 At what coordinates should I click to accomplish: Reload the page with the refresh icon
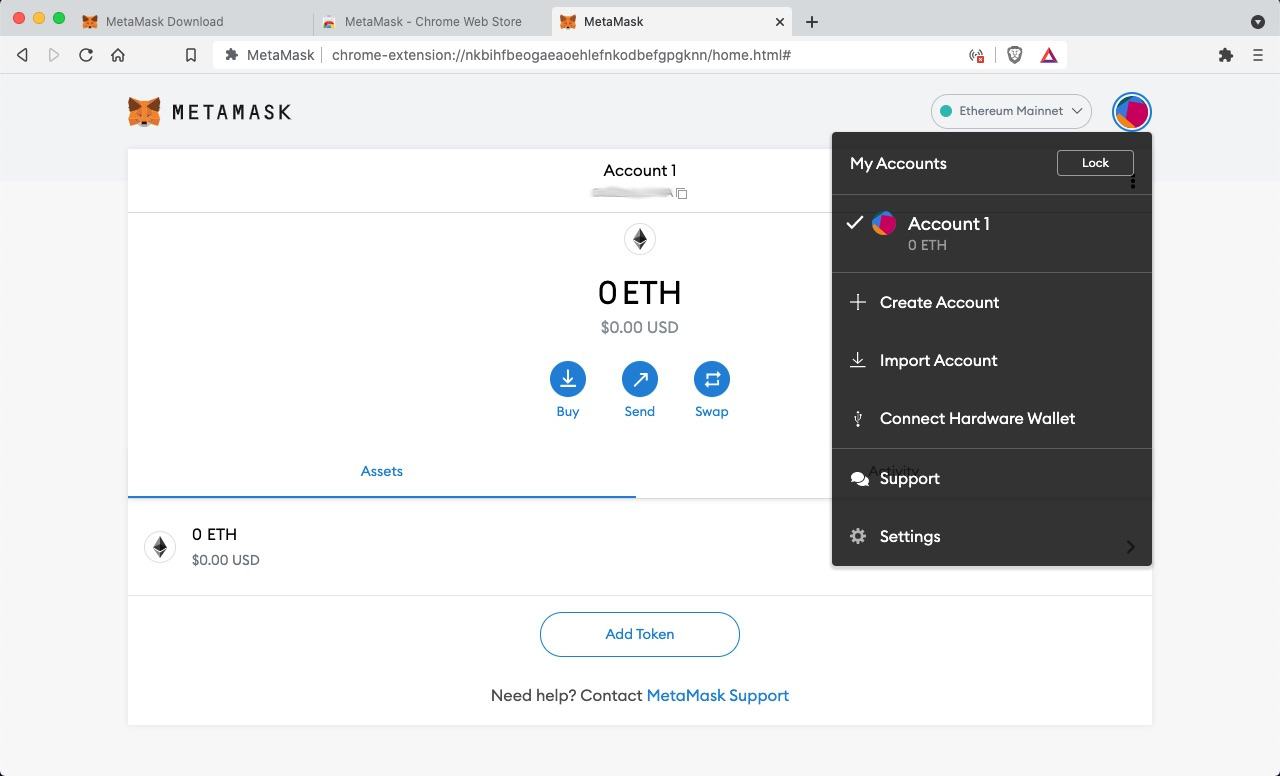coord(86,55)
